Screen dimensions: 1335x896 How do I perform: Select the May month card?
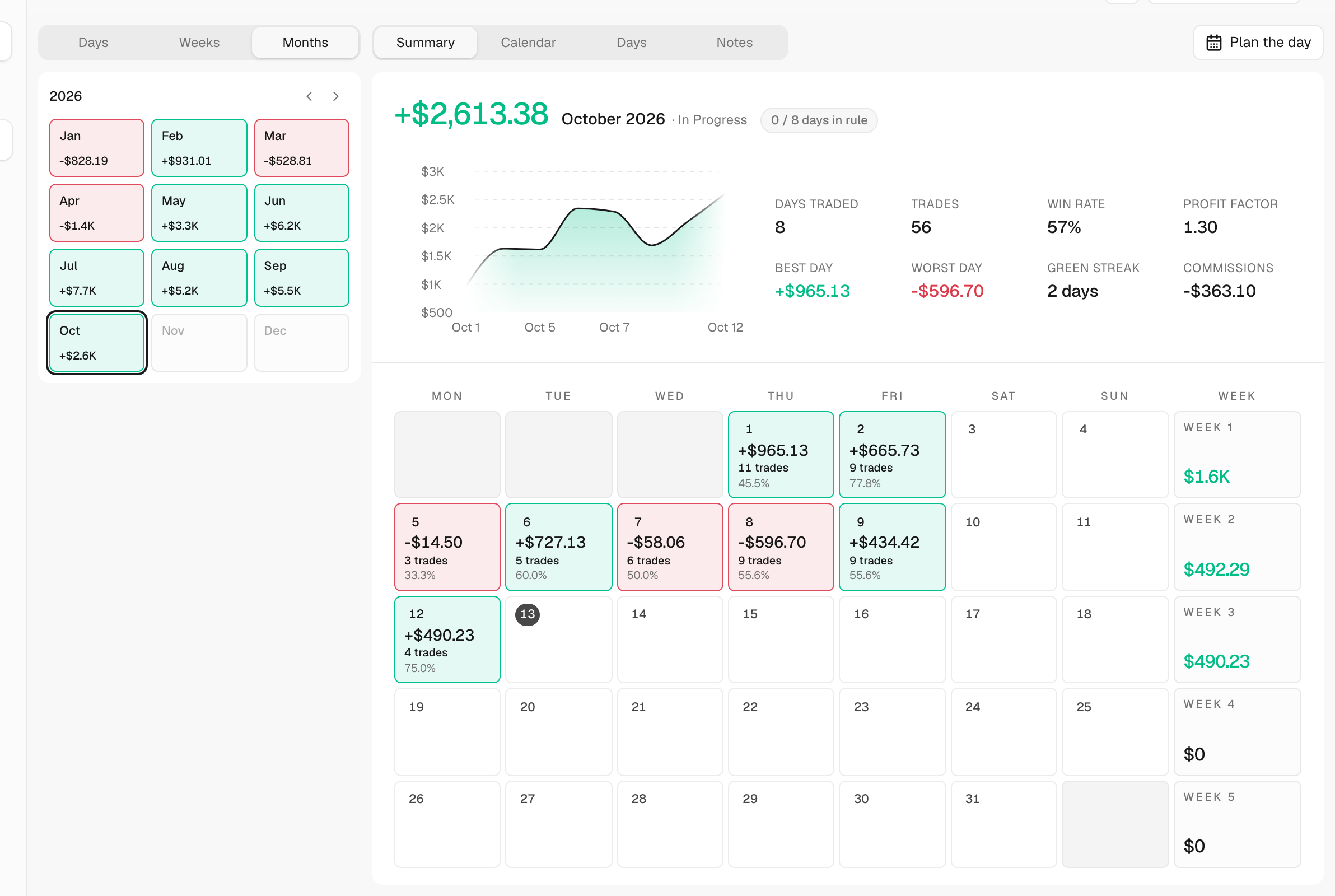[199, 213]
